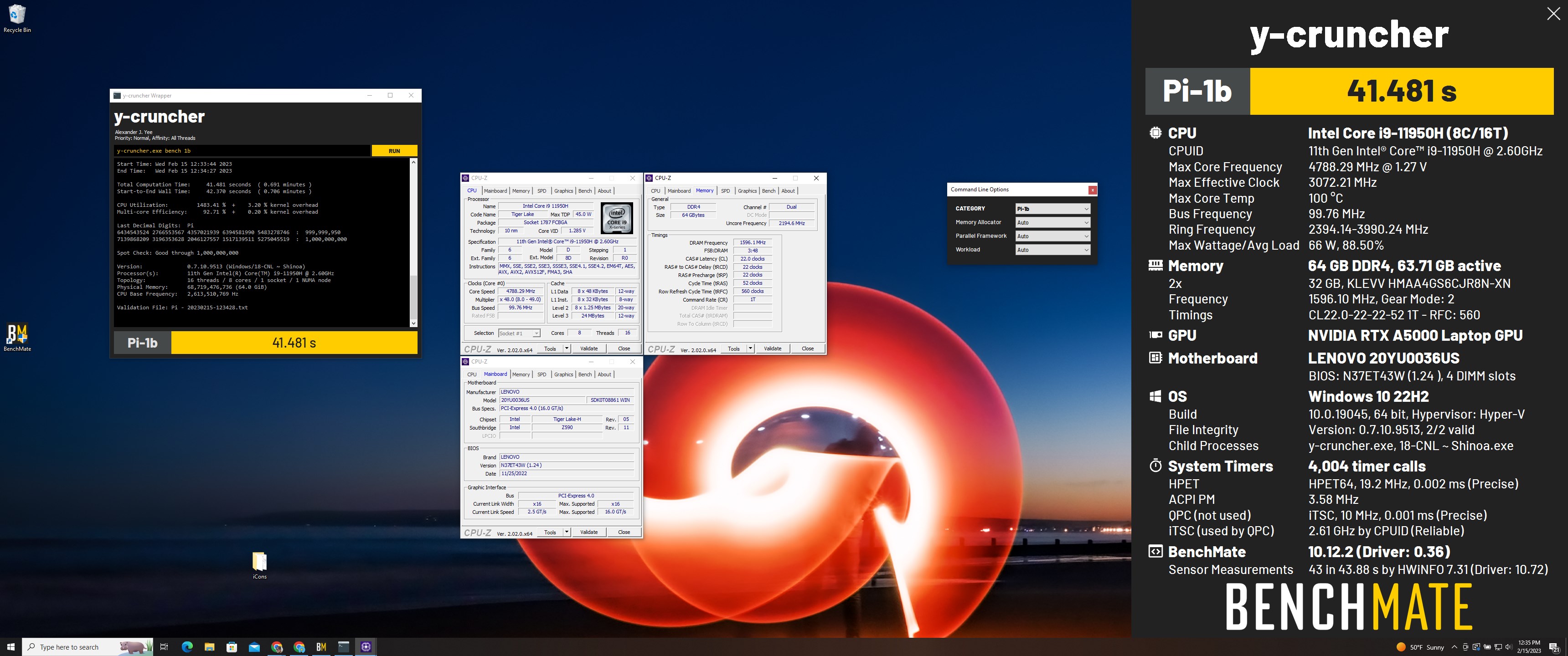This screenshot has height=656, width=1568.
Task: Open the BenchMate desktop shortcut
Action: [x=17, y=337]
